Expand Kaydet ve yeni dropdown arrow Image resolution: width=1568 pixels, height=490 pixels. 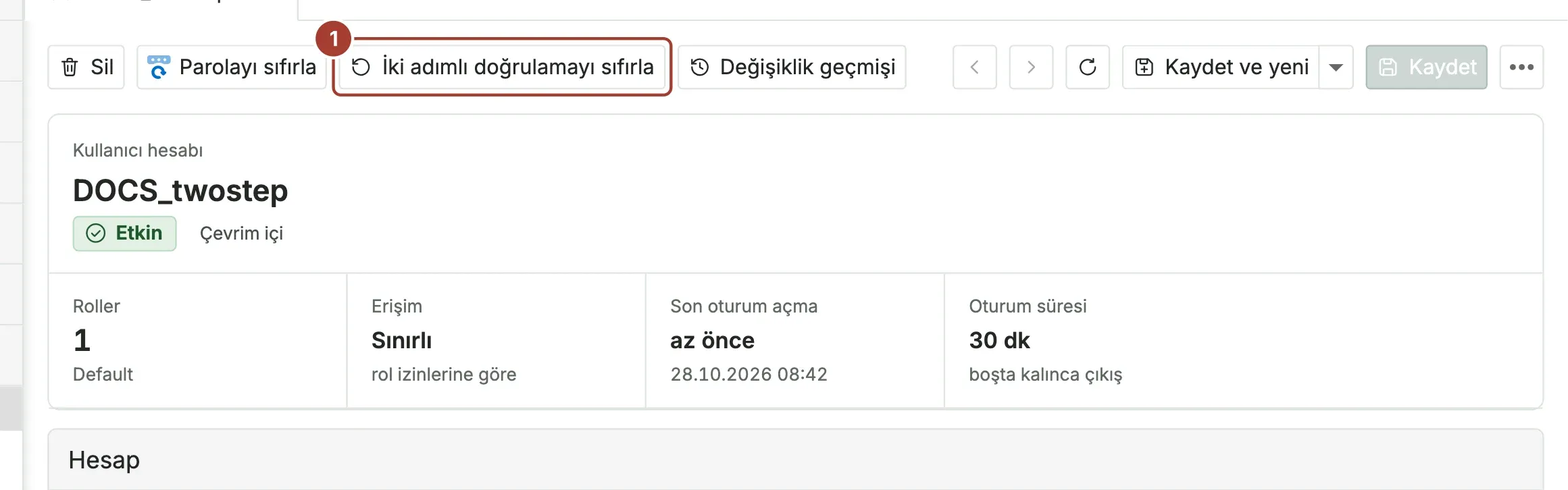[1336, 67]
